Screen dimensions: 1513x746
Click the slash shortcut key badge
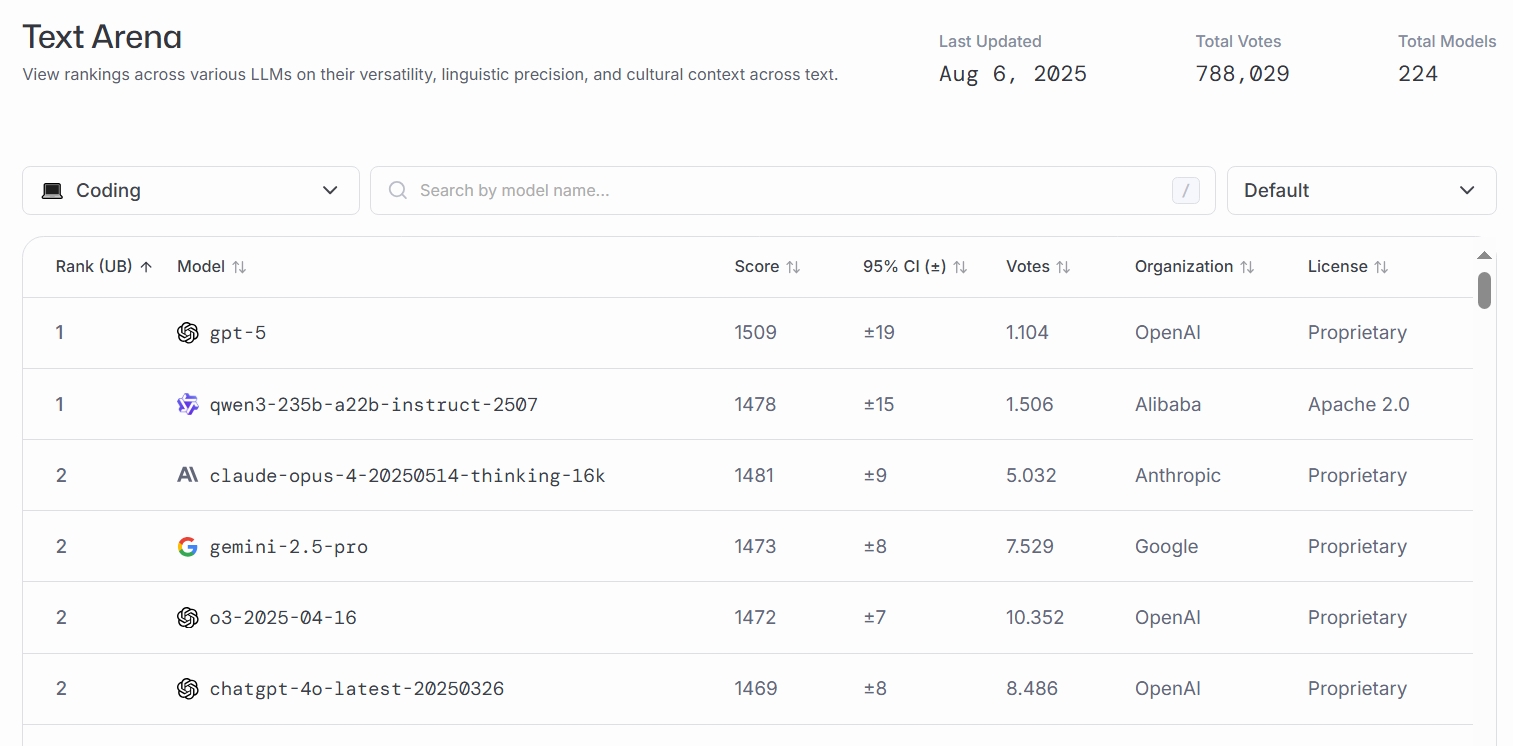point(1185,190)
